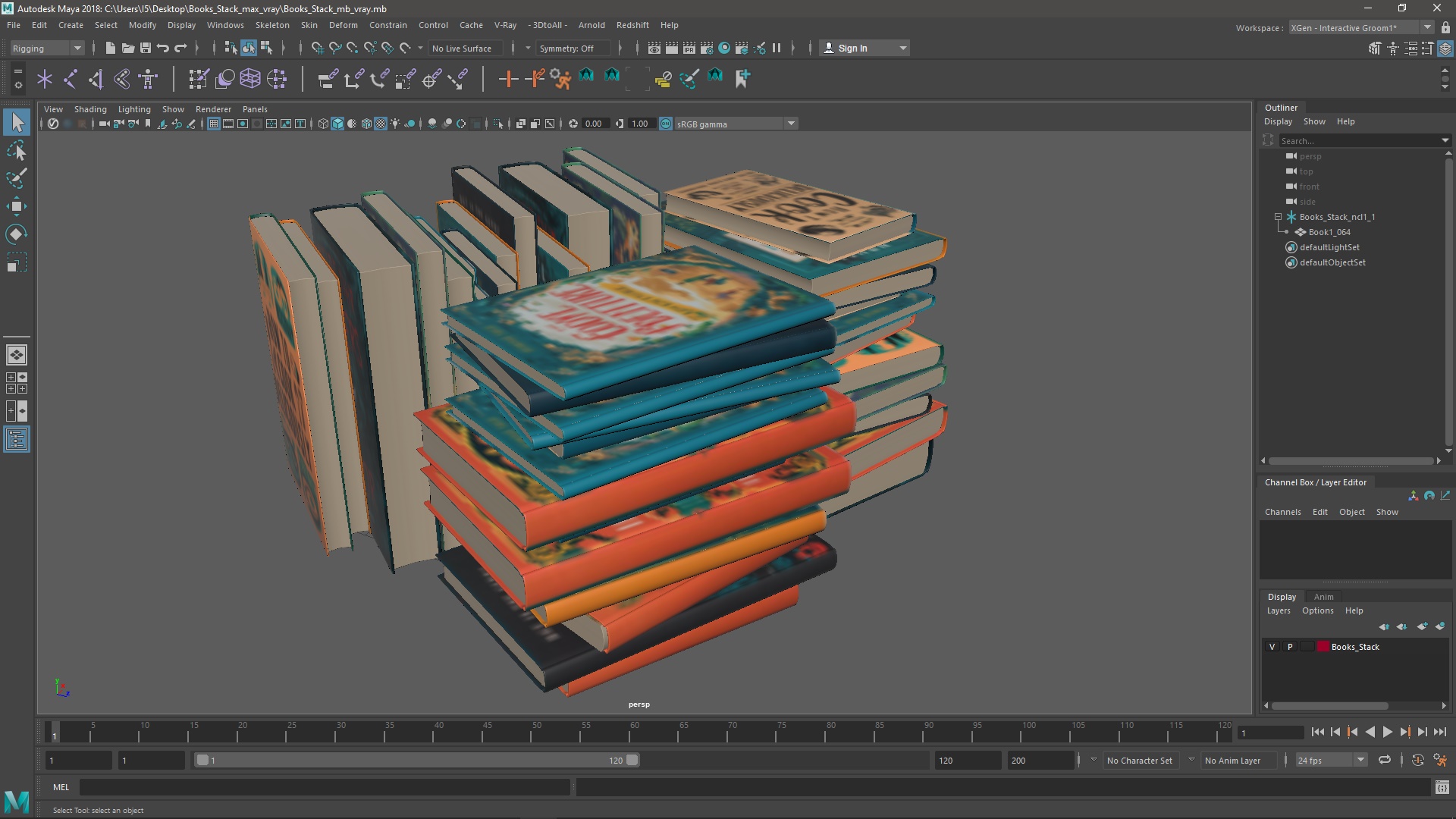This screenshot has height=819, width=1456.
Task: Click the Script Editor icon at bottom right
Action: point(1442,788)
